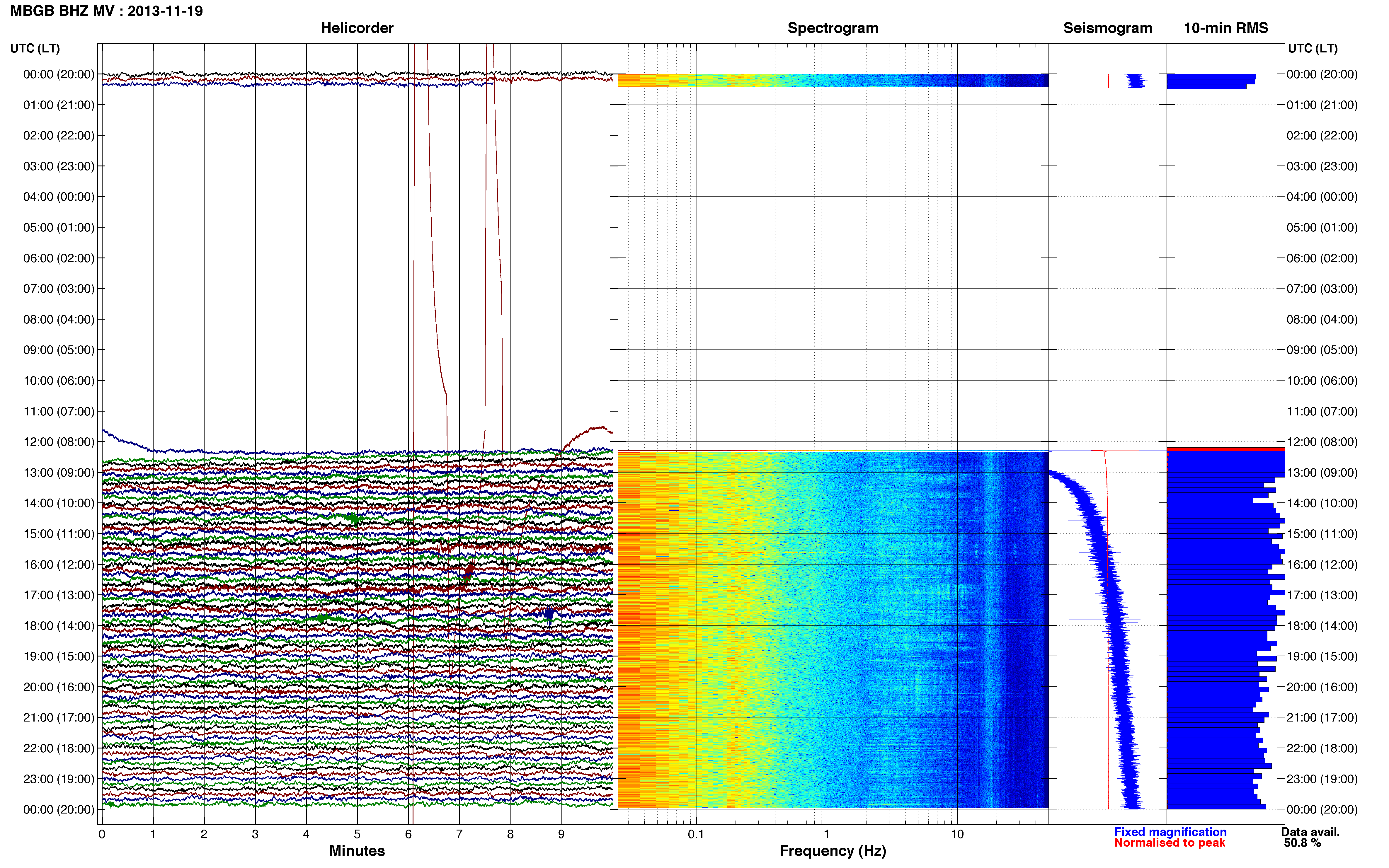
Task: Click the right '13:00 (09:00)' time label
Action: (x=1322, y=473)
